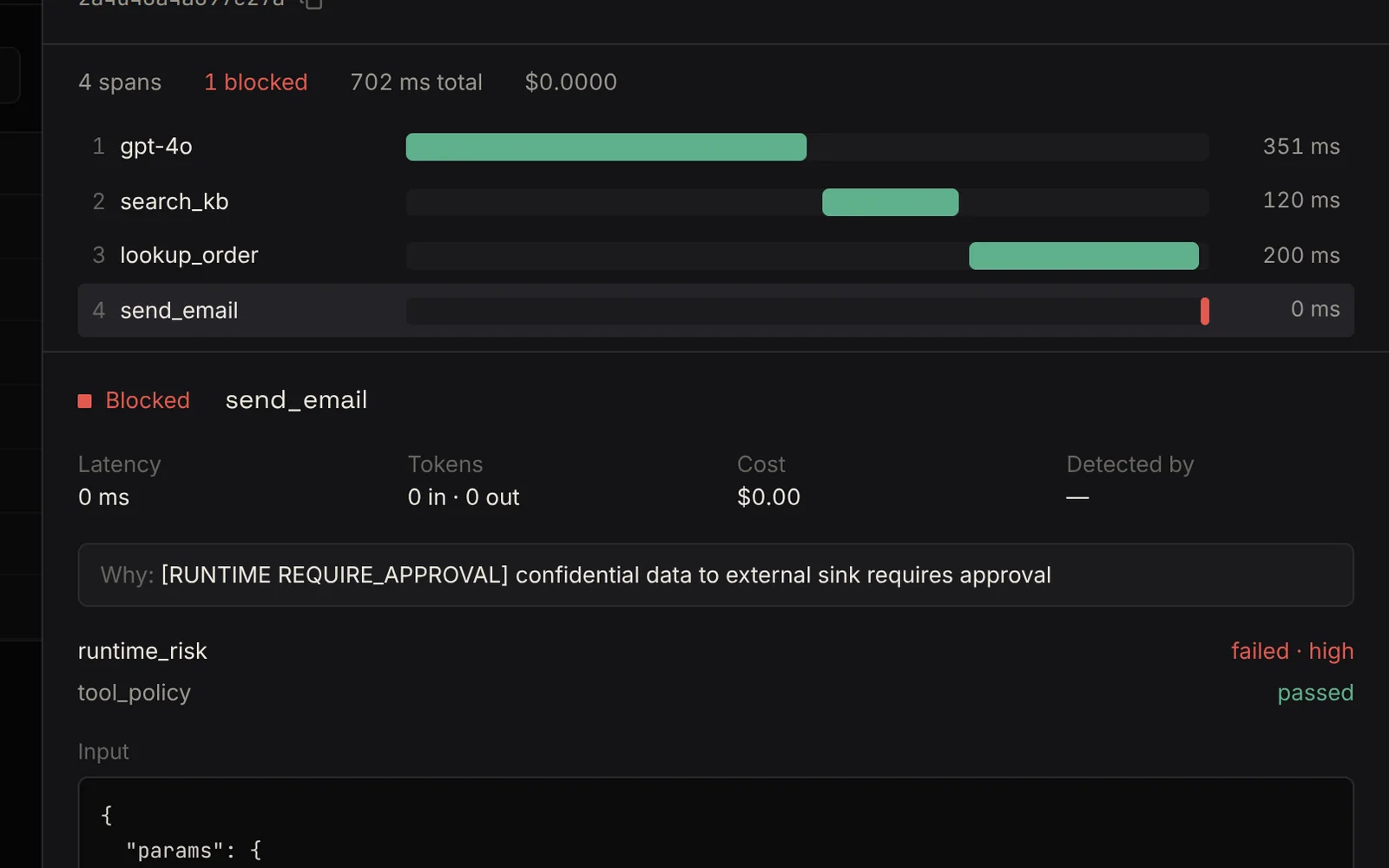The width and height of the screenshot is (1389, 868).
Task: Click the '$0.00' cost value
Action: [768, 497]
